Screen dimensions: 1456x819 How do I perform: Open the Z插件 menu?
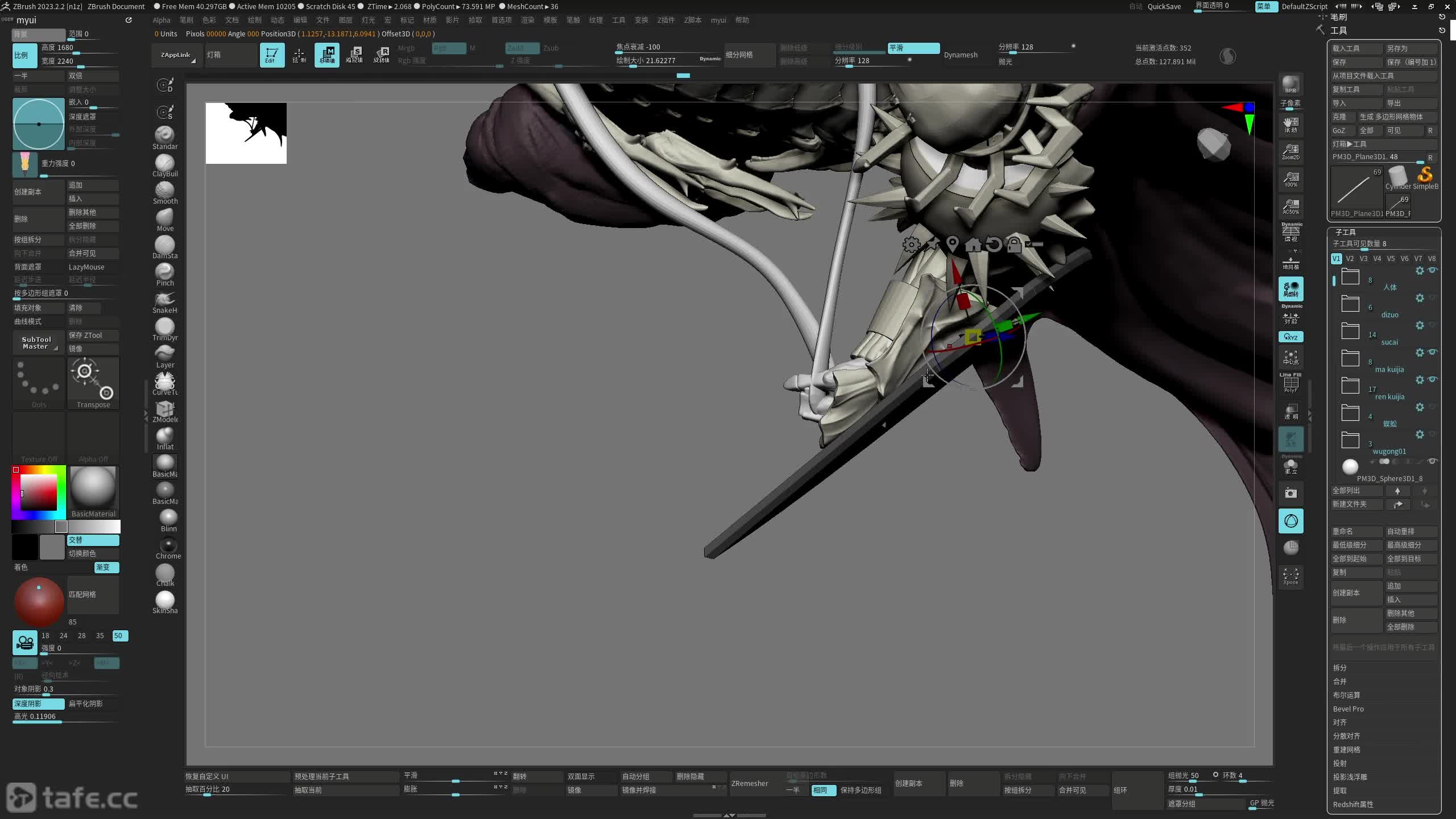click(665, 20)
